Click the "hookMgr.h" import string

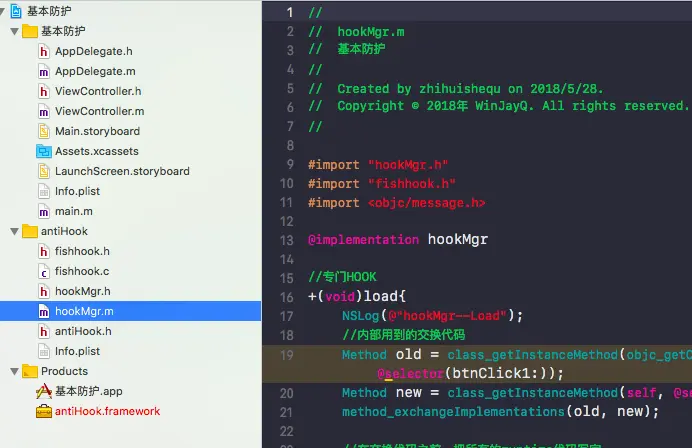click(408, 165)
